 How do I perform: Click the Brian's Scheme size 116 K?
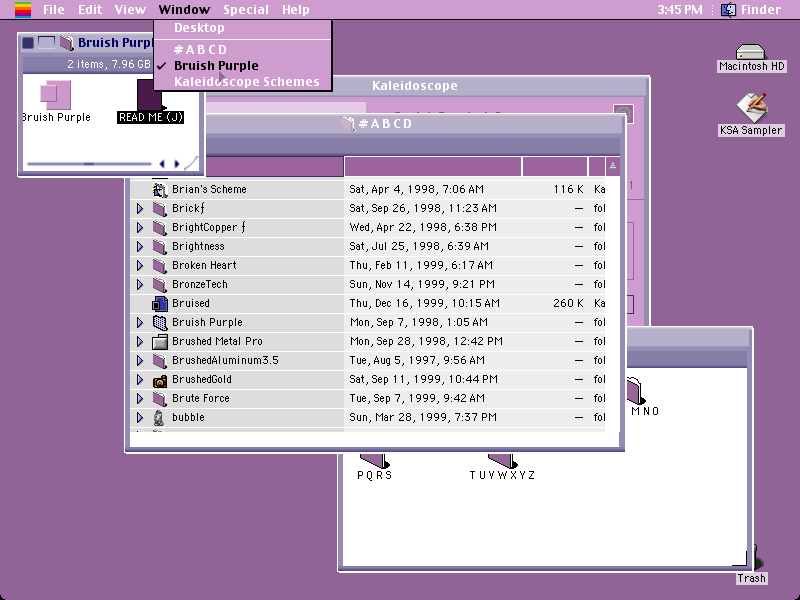568,189
